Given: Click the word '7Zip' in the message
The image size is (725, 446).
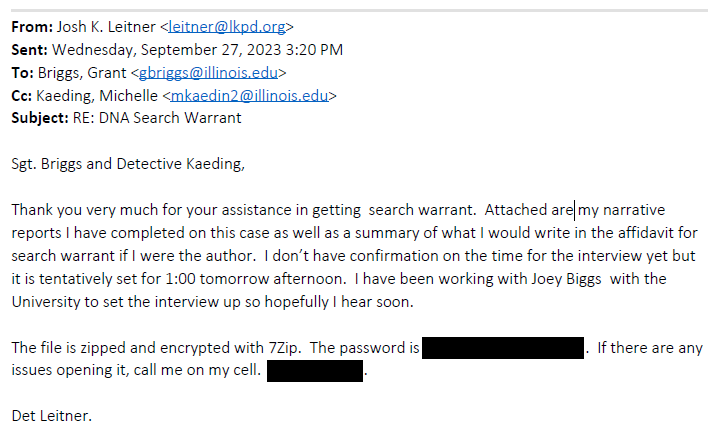Looking at the screenshot, I should (283, 348).
